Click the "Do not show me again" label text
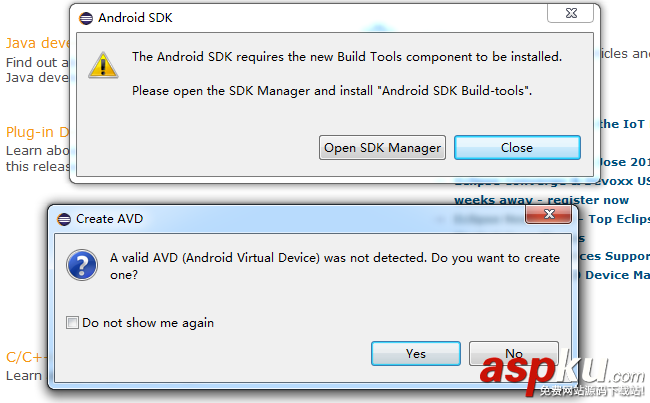Screen dimensions: 650x403 pyautogui.click(x=148, y=323)
